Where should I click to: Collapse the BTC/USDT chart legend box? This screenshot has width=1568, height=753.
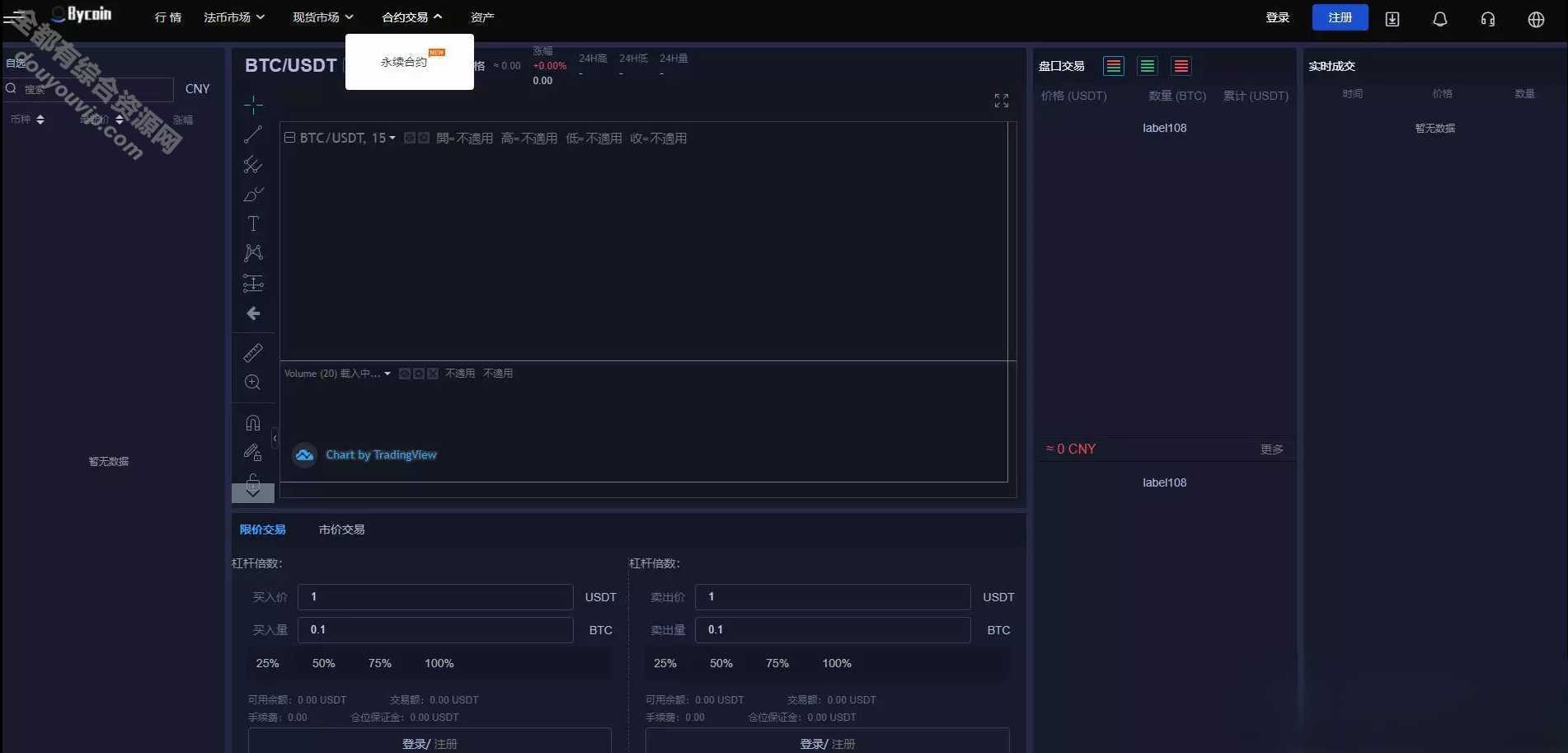pyautogui.click(x=289, y=138)
